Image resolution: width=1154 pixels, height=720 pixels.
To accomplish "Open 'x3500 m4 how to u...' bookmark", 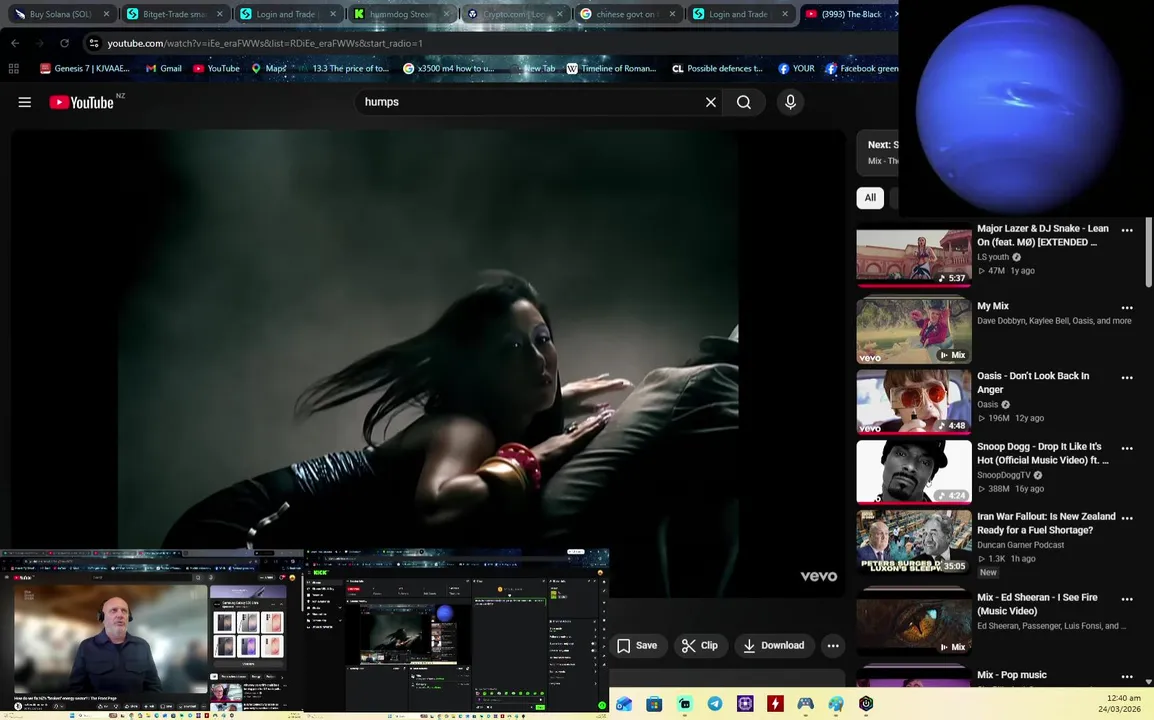I will click(448, 68).
